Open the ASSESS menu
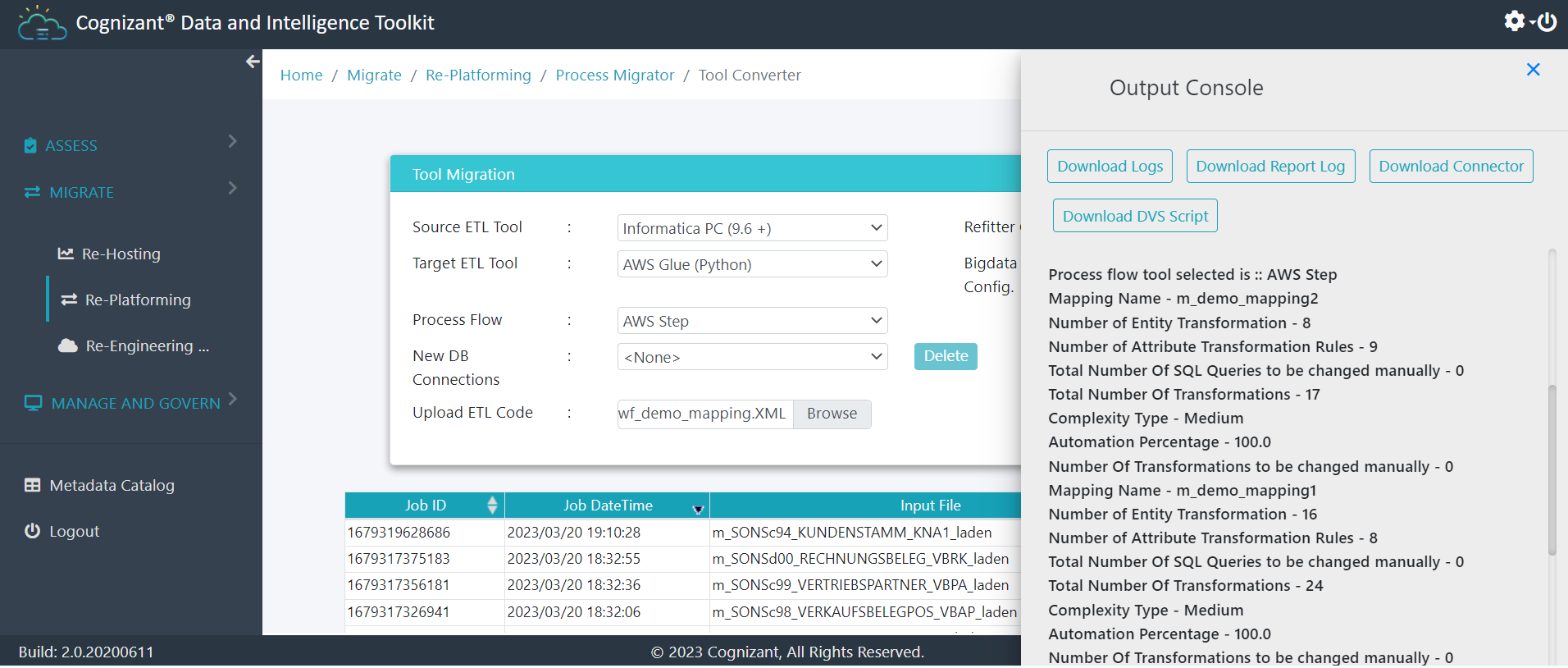This screenshot has height=668, width=1568. click(71, 146)
